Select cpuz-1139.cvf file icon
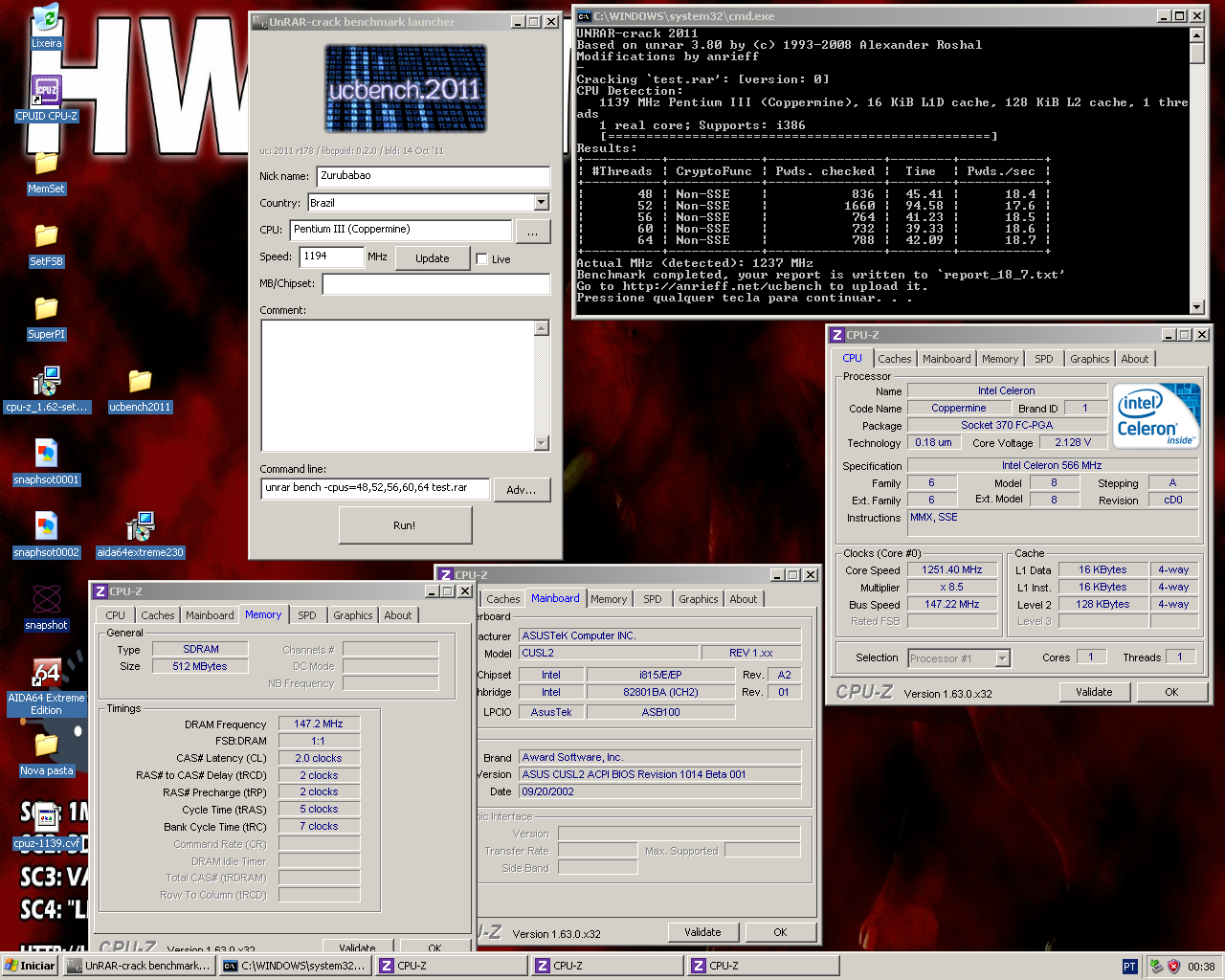1225x980 pixels. click(x=46, y=827)
